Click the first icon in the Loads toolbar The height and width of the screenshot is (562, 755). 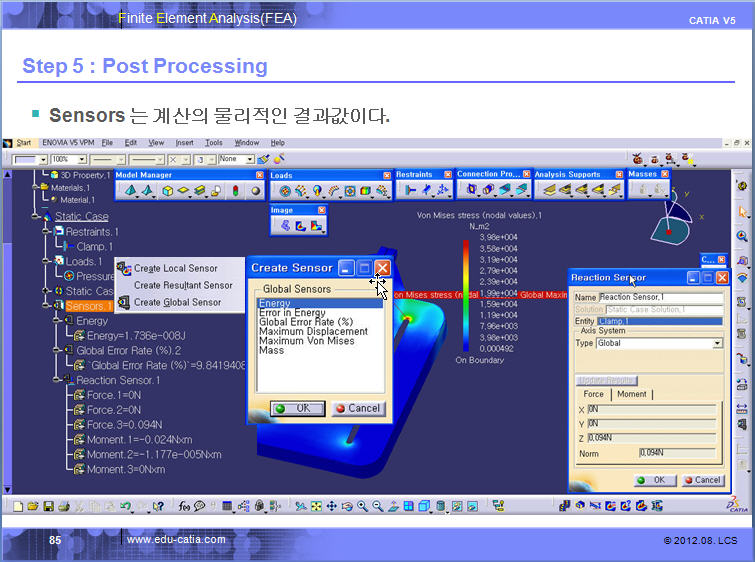click(x=285, y=190)
